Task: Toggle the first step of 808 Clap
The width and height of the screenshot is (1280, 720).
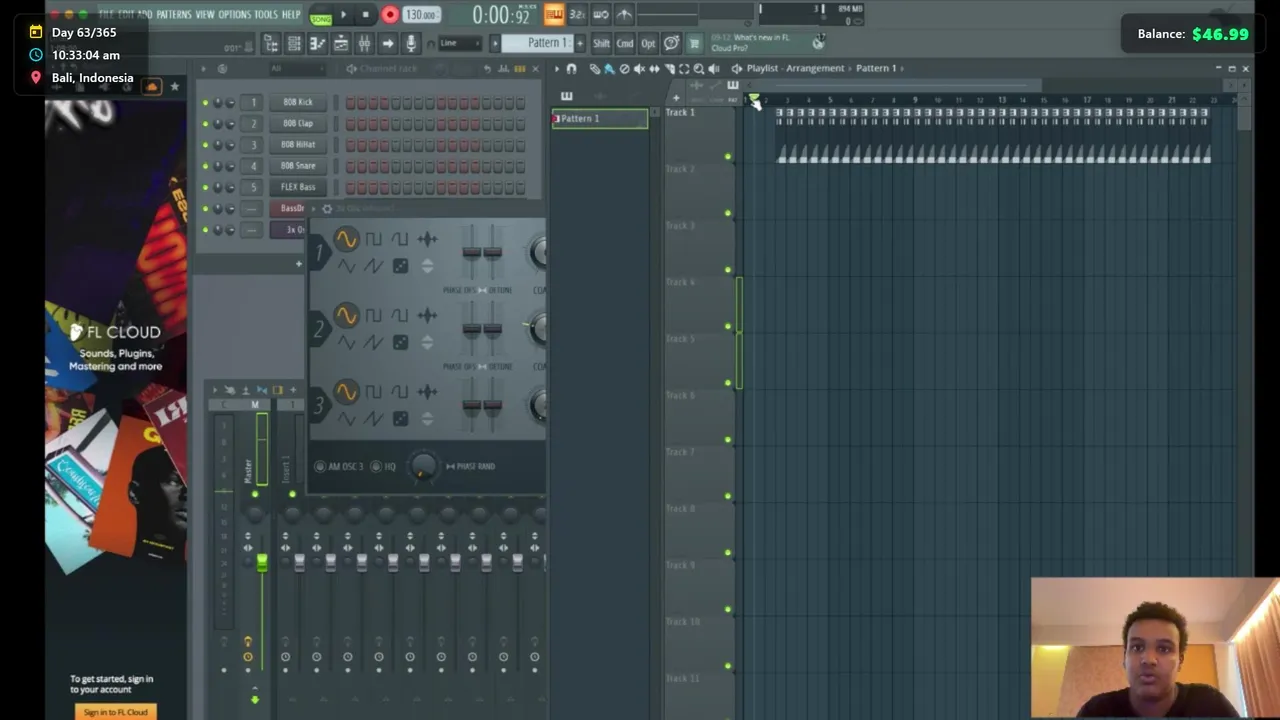Action: (x=350, y=123)
